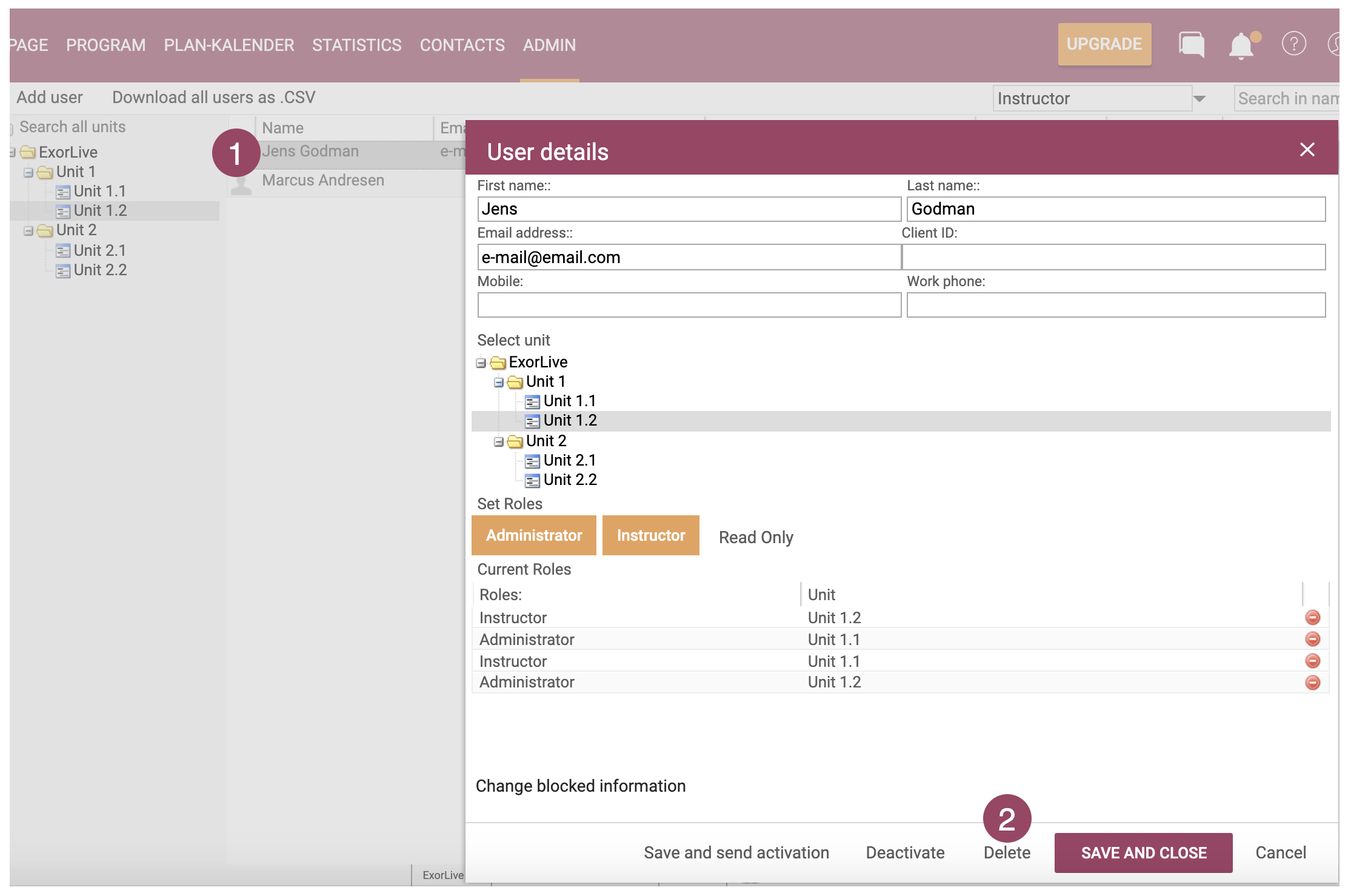Select Unit 1.1 in Select unit tree

570,401
